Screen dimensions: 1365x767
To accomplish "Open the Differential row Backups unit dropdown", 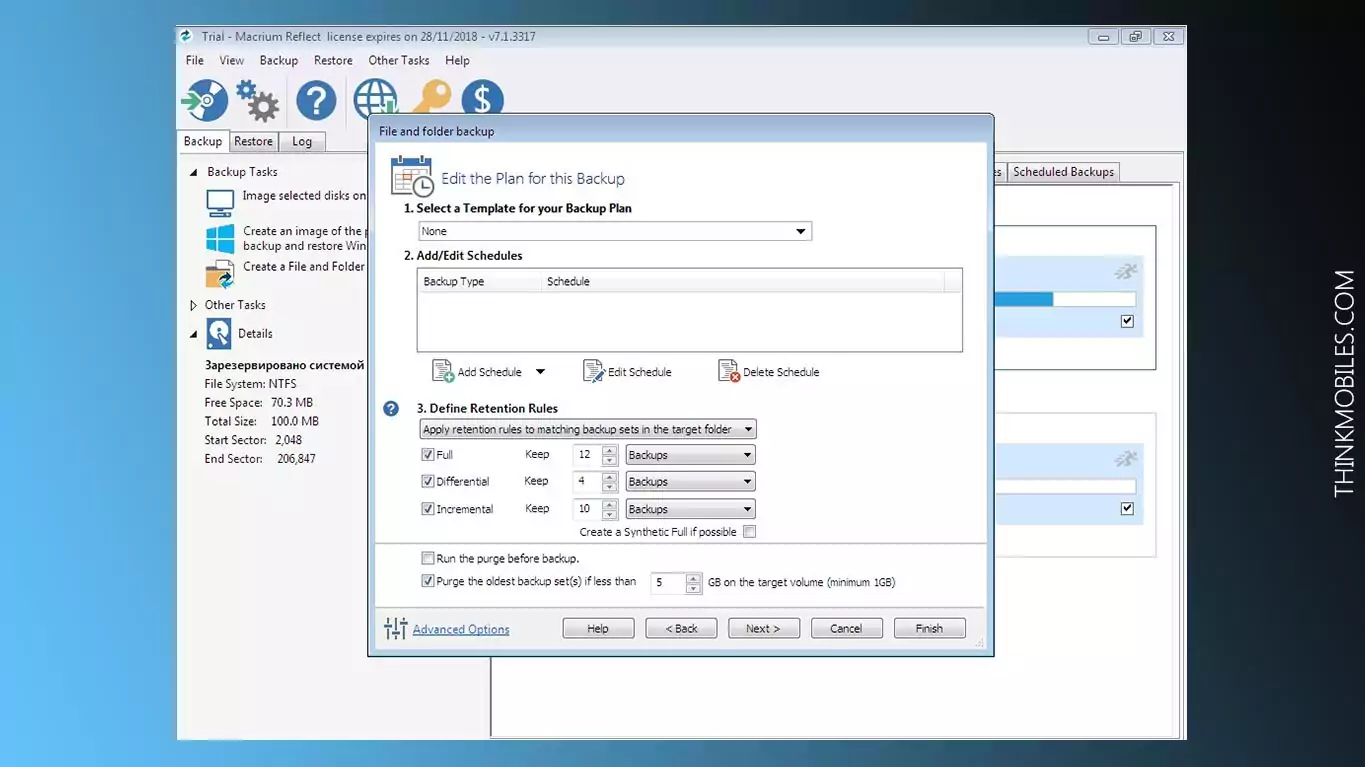I will tap(690, 482).
